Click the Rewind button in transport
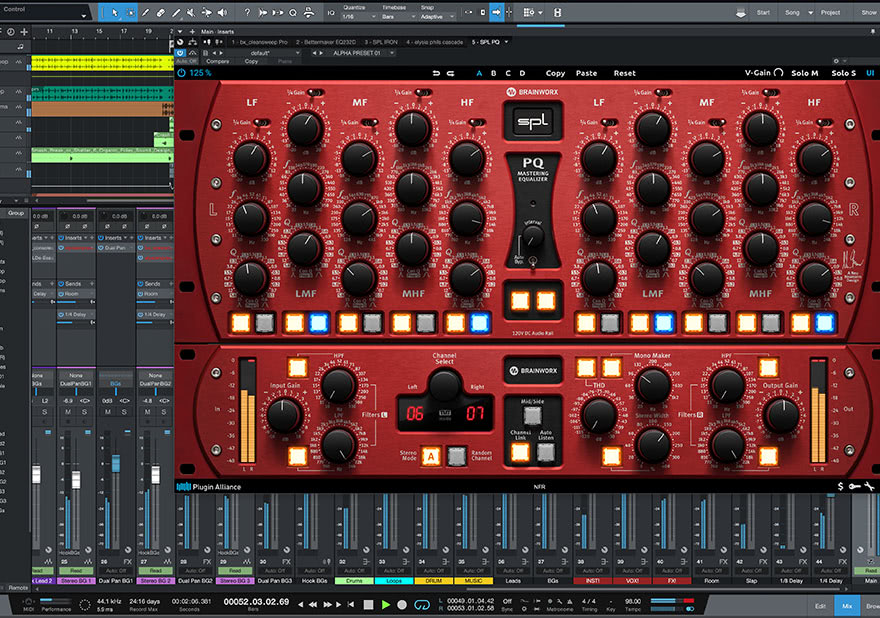880x618 pixels. (x=313, y=605)
